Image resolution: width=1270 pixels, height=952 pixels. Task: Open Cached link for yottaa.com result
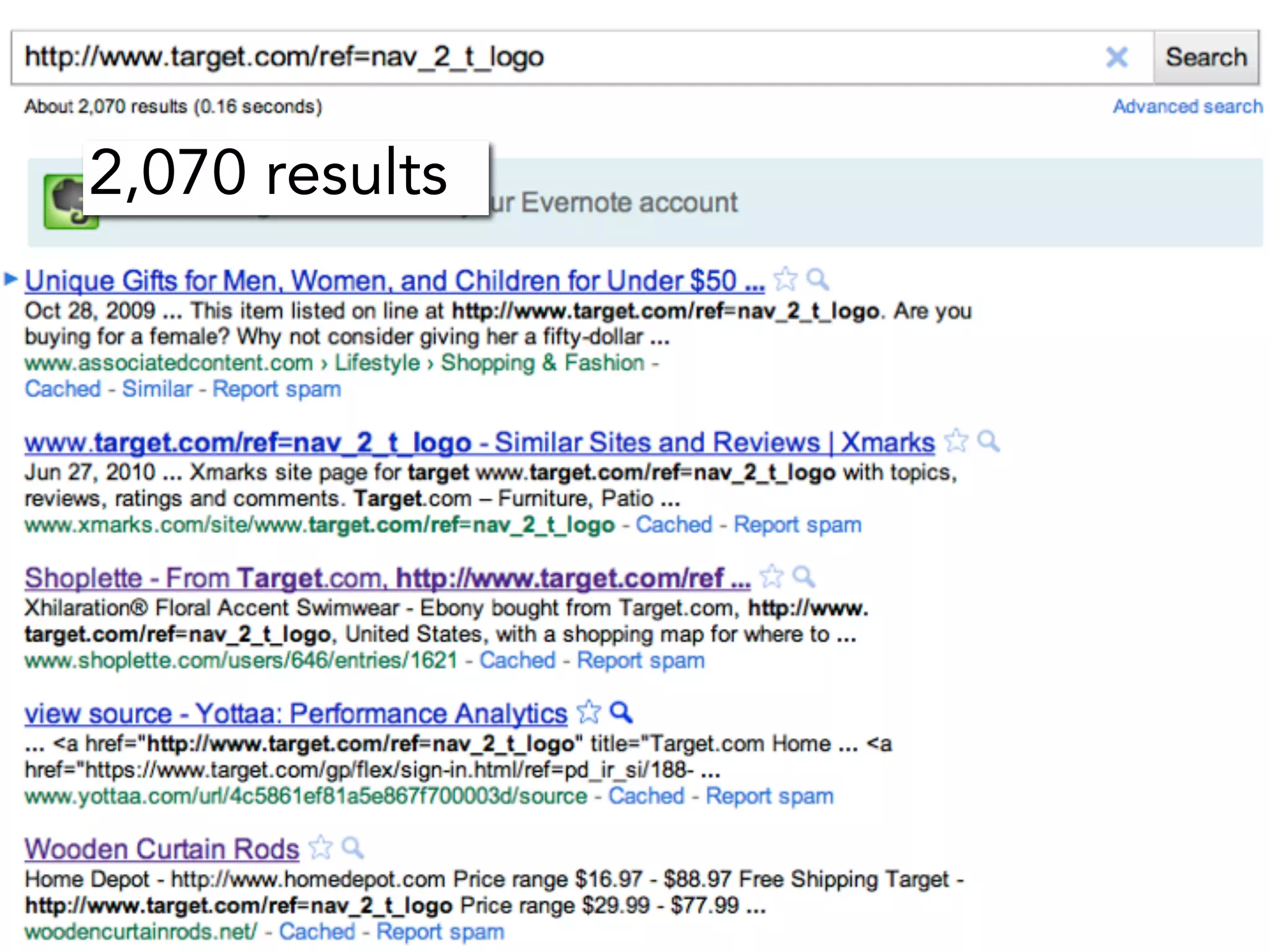tap(646, 796)
